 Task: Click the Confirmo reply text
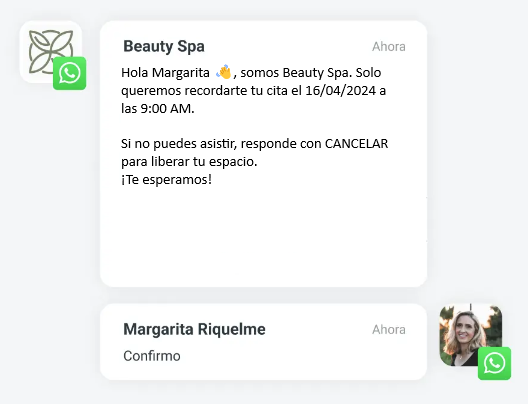pos(152,356)
